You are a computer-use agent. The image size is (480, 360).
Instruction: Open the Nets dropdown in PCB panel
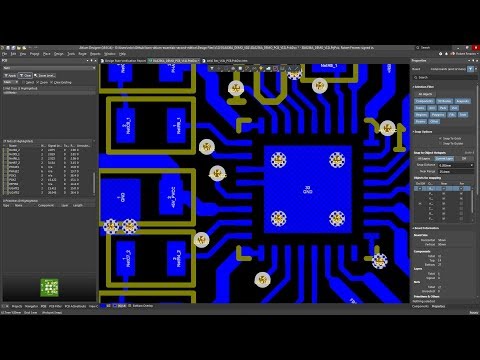(49, 68)
